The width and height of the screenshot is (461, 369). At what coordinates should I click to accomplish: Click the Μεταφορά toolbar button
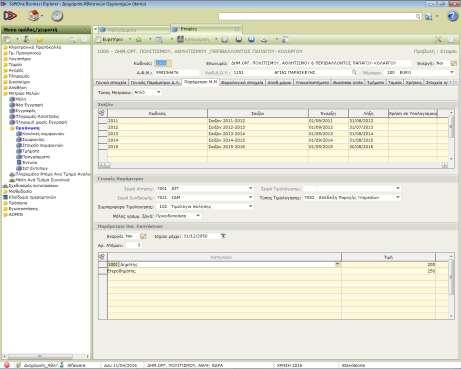[x=194, y=39]
